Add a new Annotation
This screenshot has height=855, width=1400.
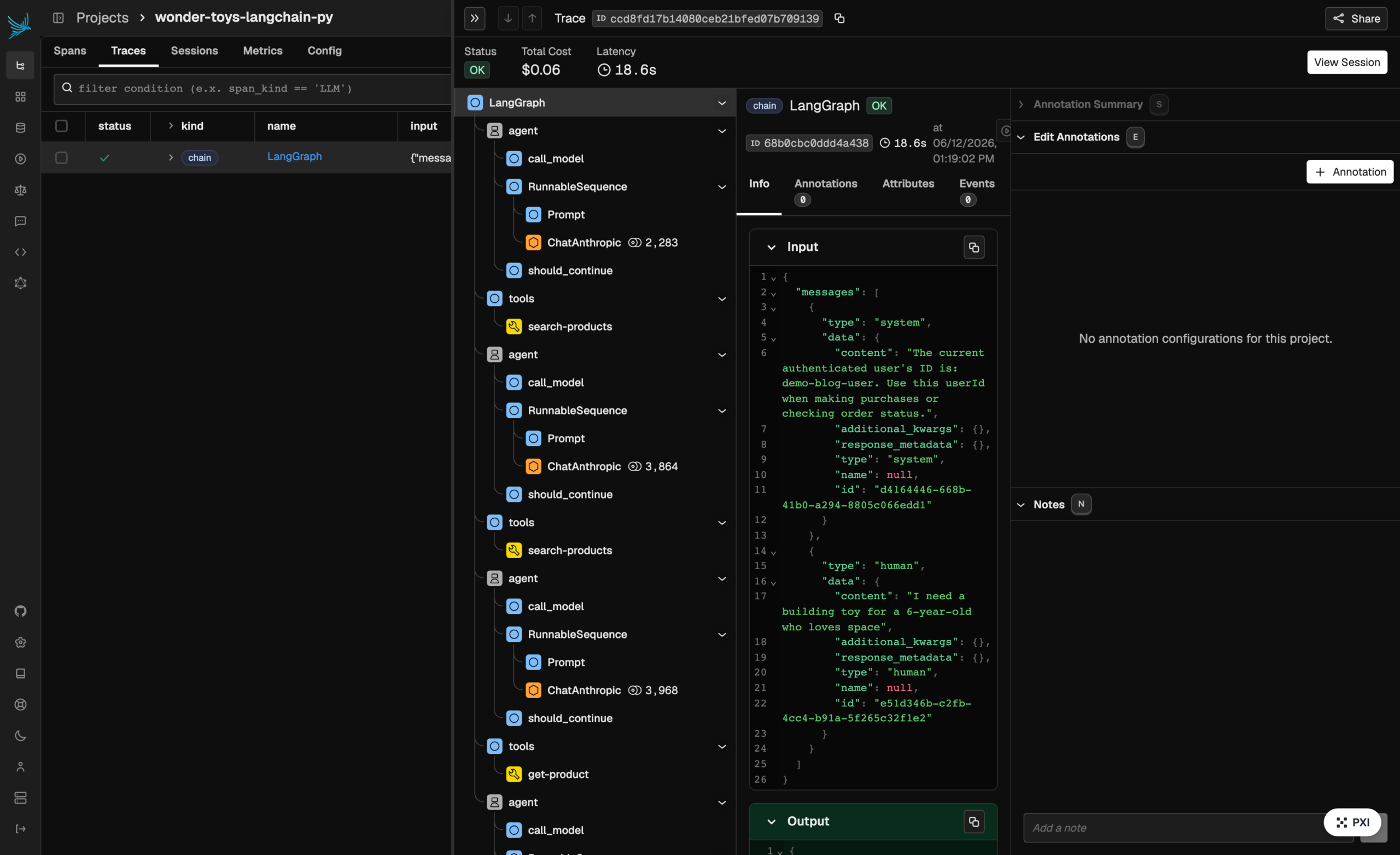1350,172
